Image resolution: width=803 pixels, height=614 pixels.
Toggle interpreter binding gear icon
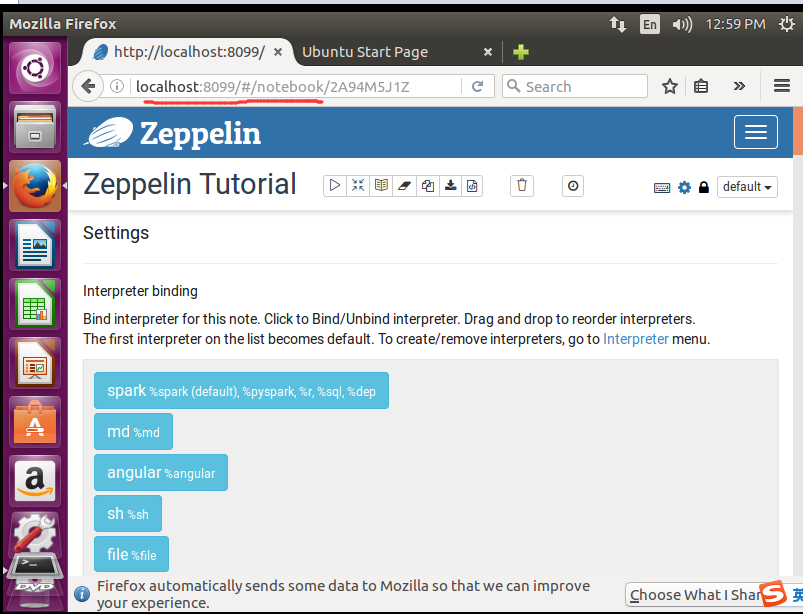(x=684, y=187)
